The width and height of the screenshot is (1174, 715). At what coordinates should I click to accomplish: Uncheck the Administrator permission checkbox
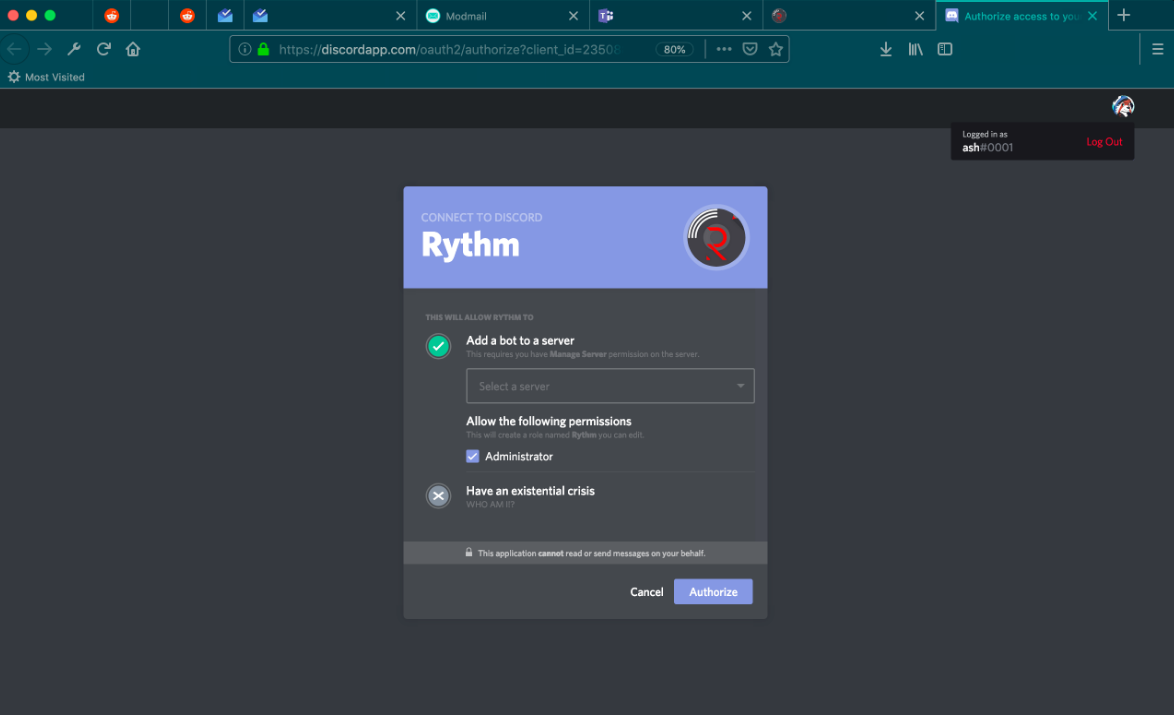pos(473,456)
